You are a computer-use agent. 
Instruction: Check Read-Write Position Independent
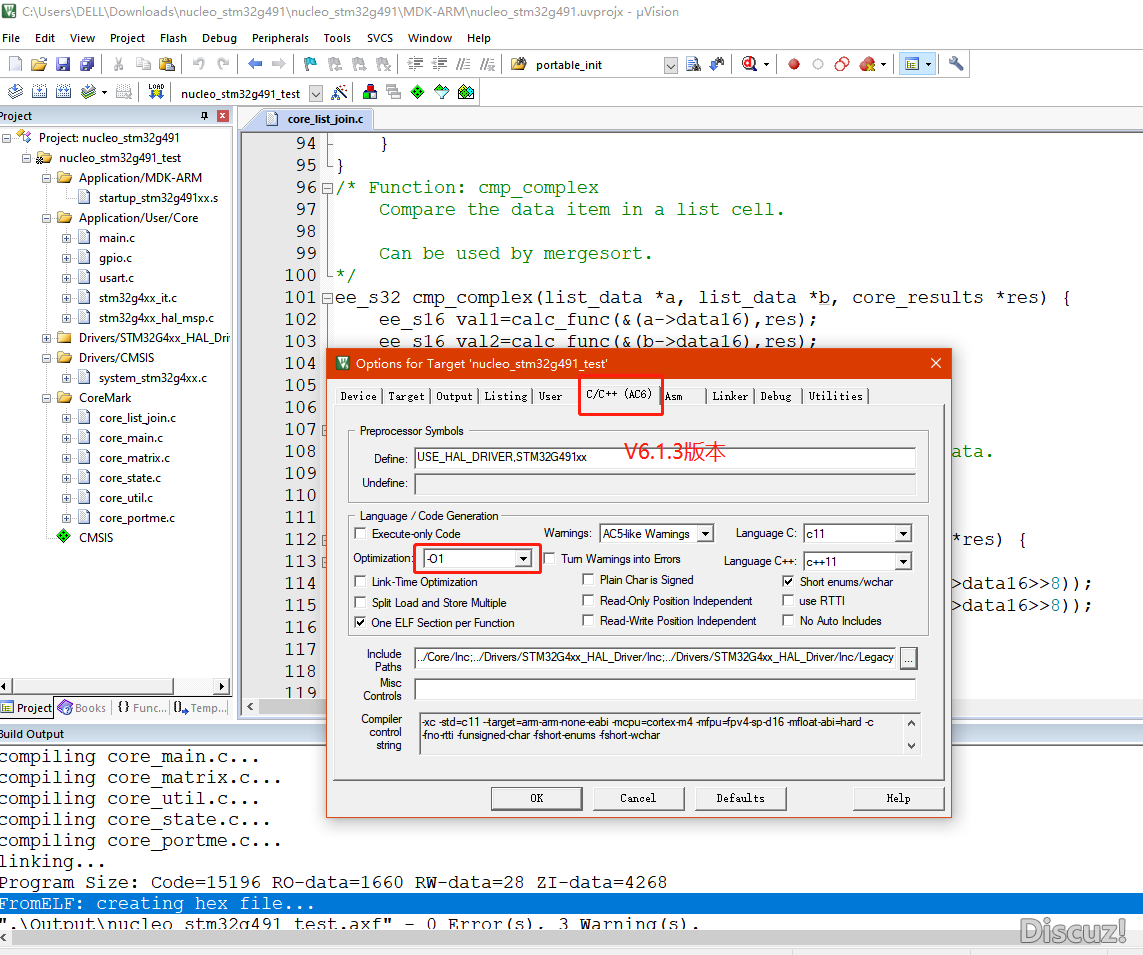[588, 620]
